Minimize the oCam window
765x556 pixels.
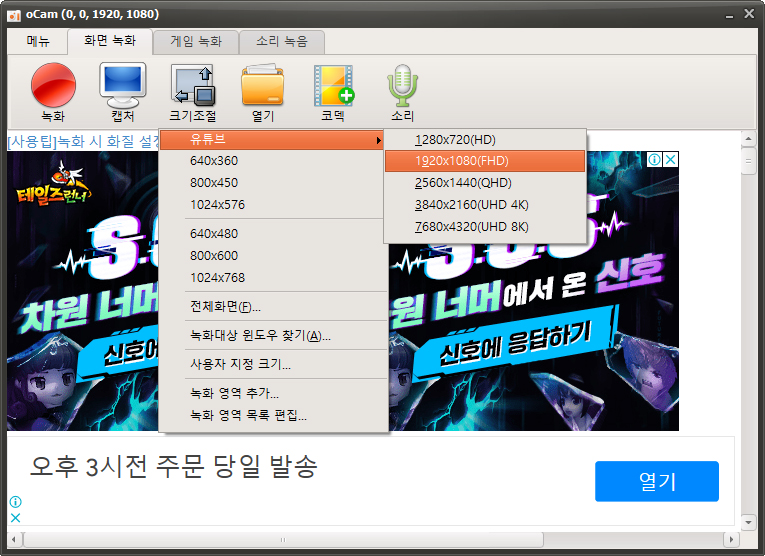pyautogui.click(x=729, y=15)
